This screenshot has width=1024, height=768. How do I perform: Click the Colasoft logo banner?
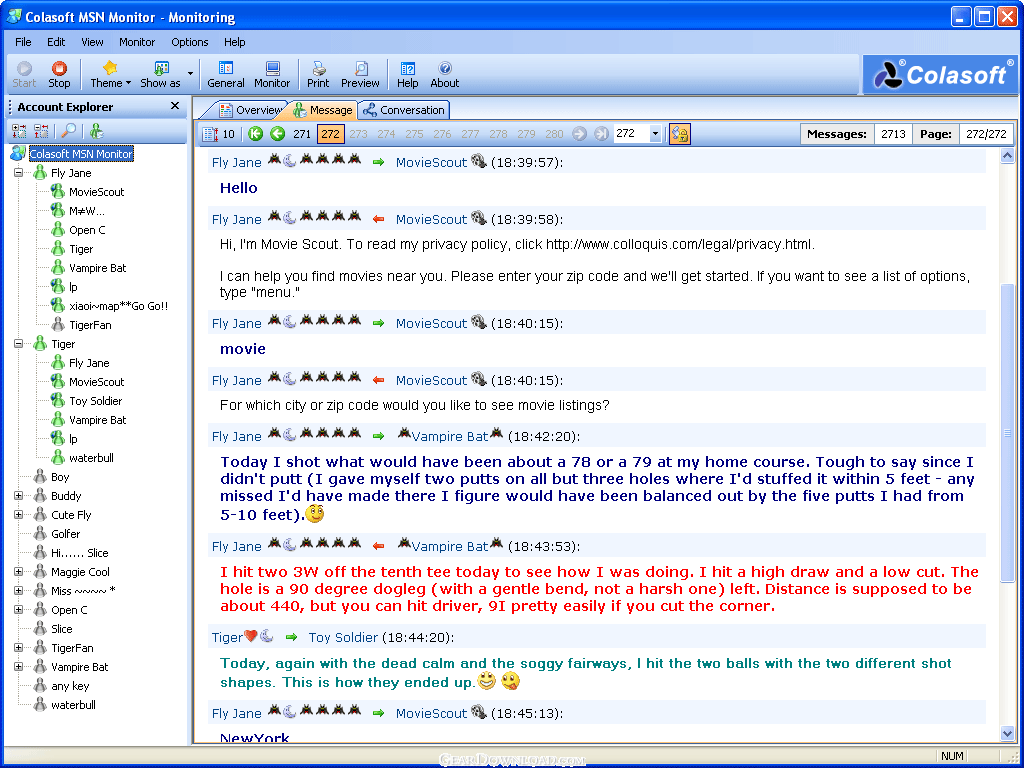(940, 74)
